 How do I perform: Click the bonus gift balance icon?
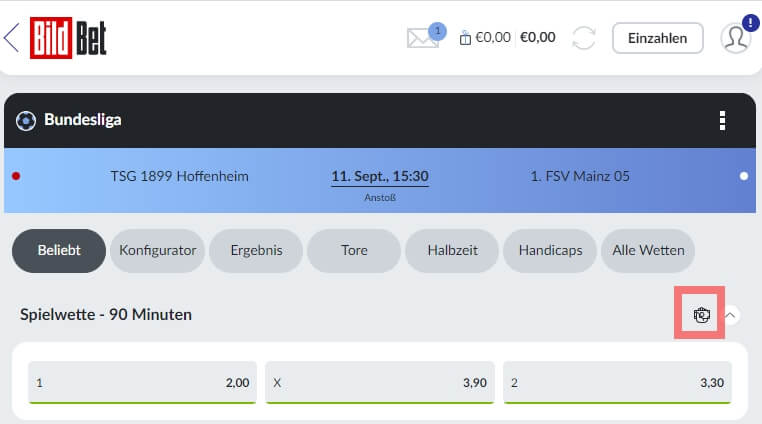click(x=465, y=38)
